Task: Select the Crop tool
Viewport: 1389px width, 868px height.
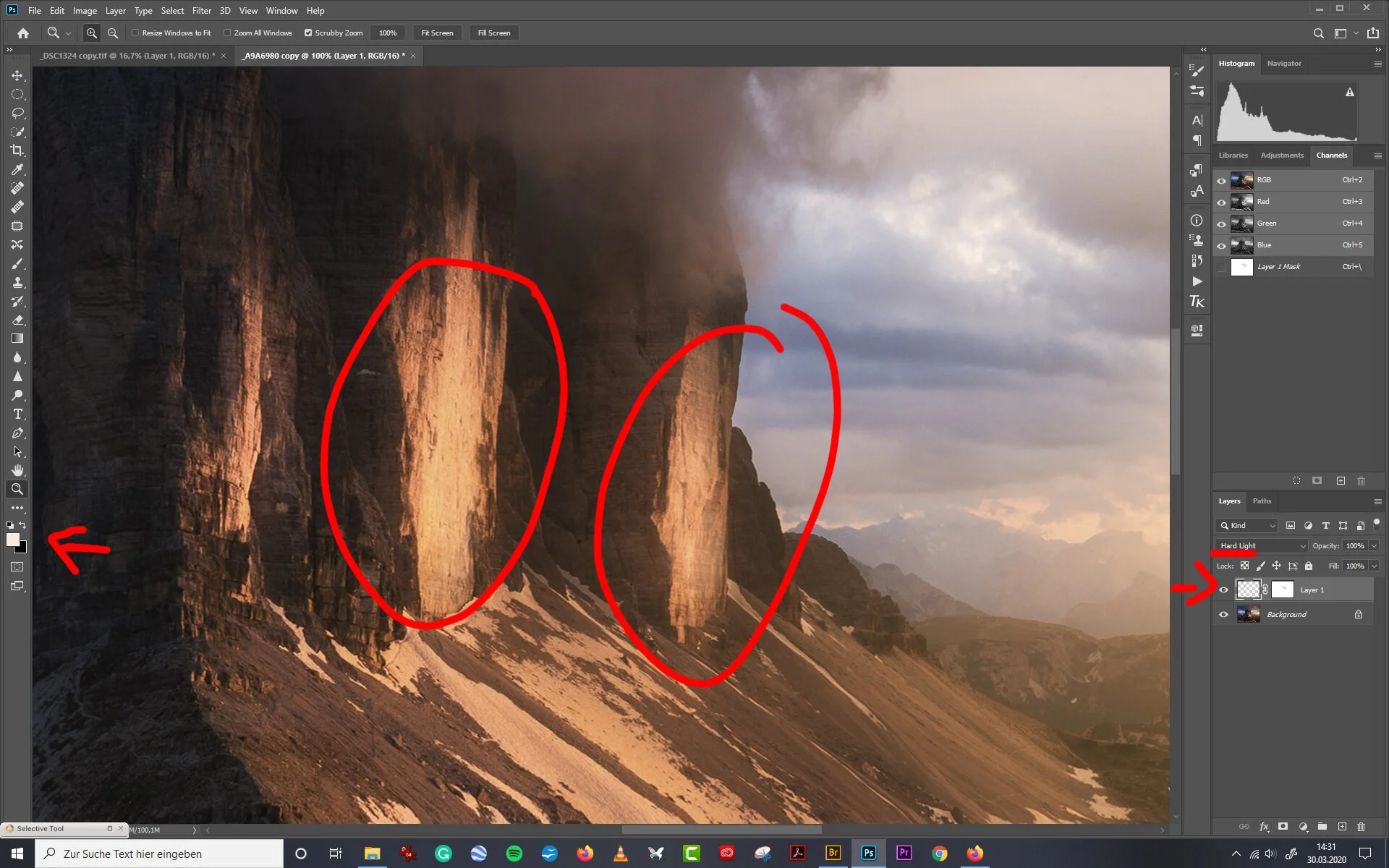Action: pyautogui.click(x=17, y=150)
